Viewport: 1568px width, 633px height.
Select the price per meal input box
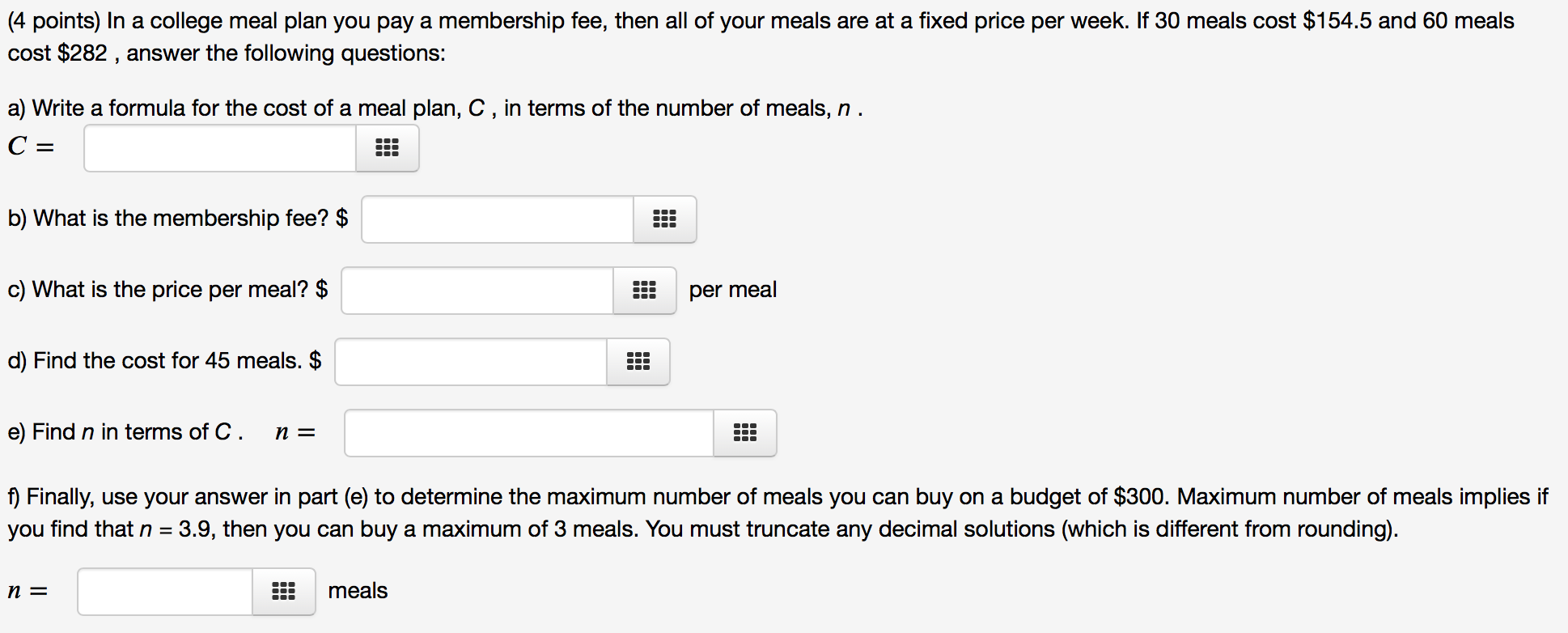477,291
